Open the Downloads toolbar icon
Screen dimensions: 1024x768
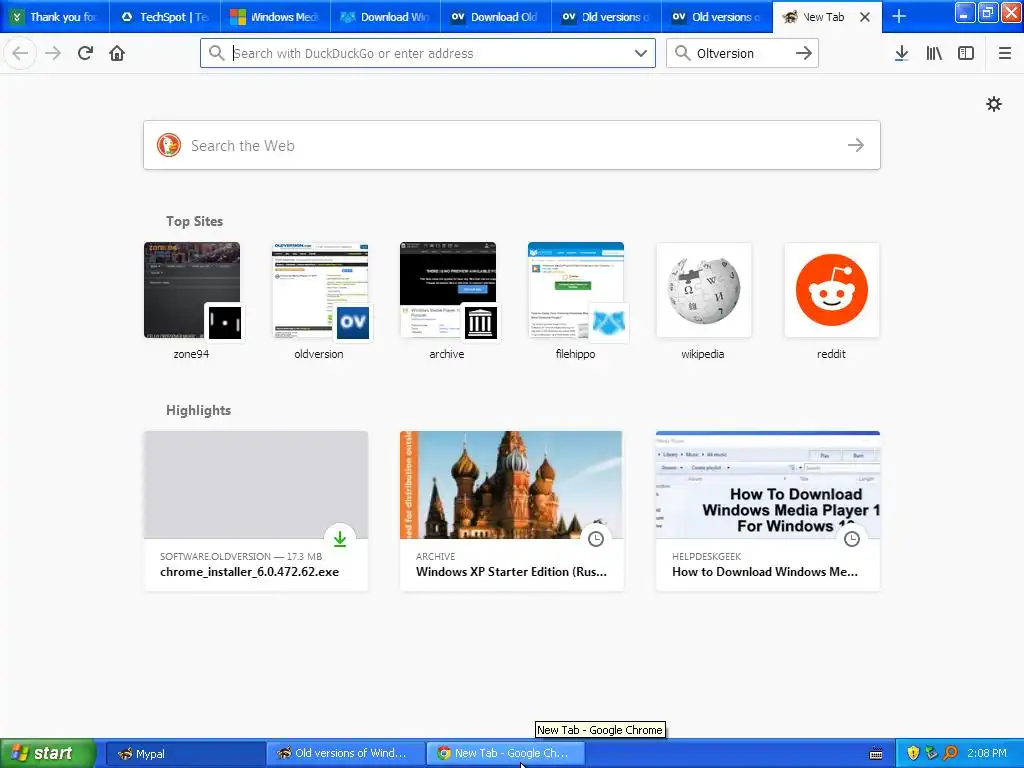pos(901,53)
